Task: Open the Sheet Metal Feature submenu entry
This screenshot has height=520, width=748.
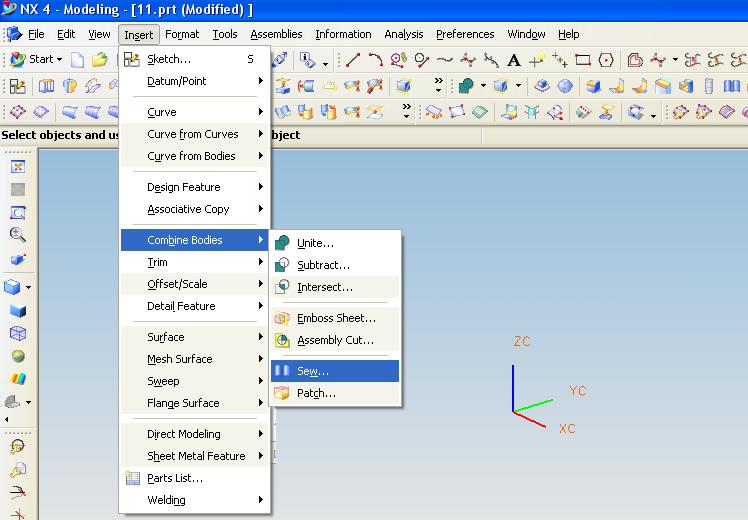Action: (x=196, y=456)
